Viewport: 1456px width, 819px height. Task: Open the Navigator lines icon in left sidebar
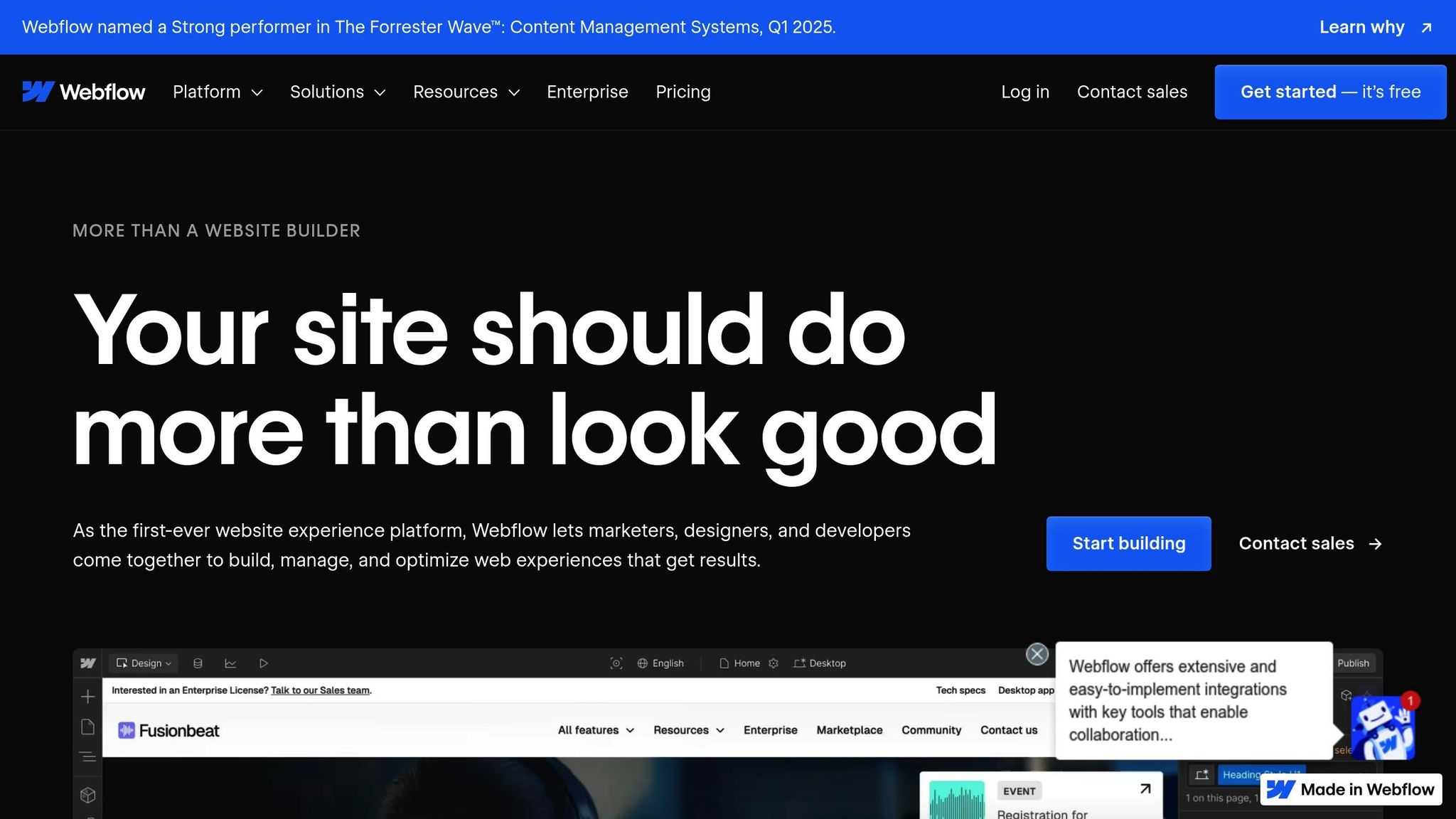coord(87,756)
